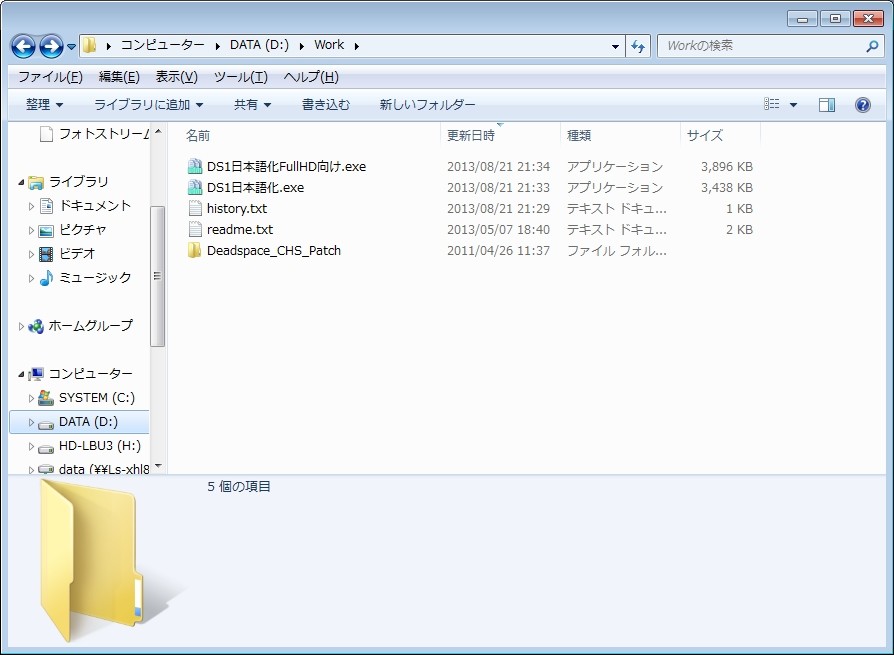Click the ドキュメント library icon
The width and height of the screenshot is (894, 655).
pyautogui.click(x=46, y=206)
